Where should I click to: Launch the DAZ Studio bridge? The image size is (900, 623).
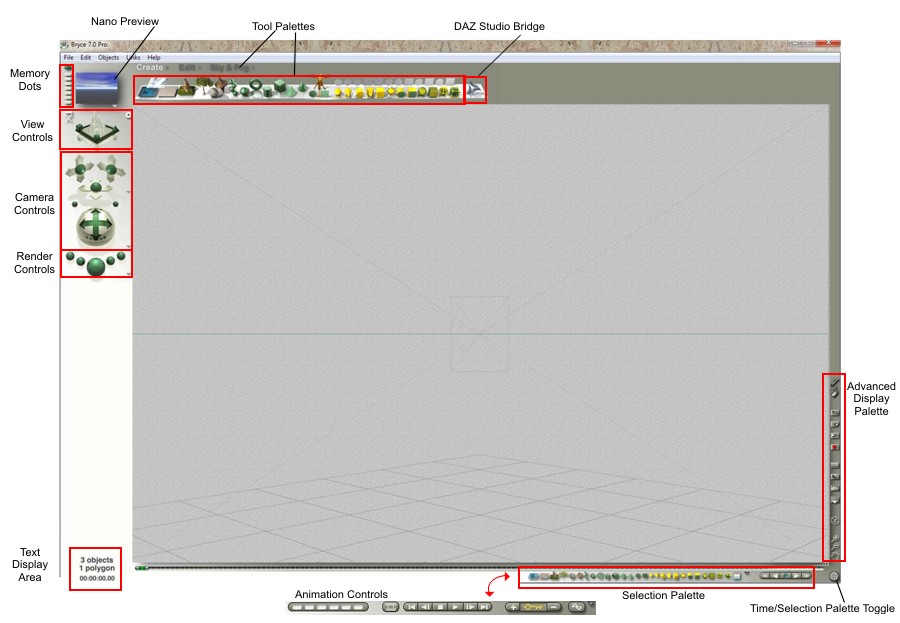(477, 90)
